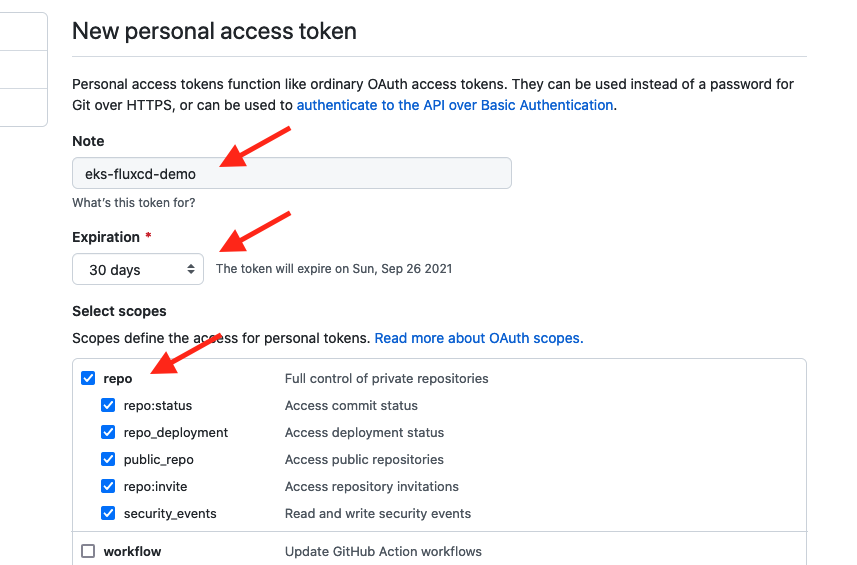Click the Note text field containing eks-fluxcd-demo
Viewport: 857px width, 565px height.
click(x=291, y=173)
